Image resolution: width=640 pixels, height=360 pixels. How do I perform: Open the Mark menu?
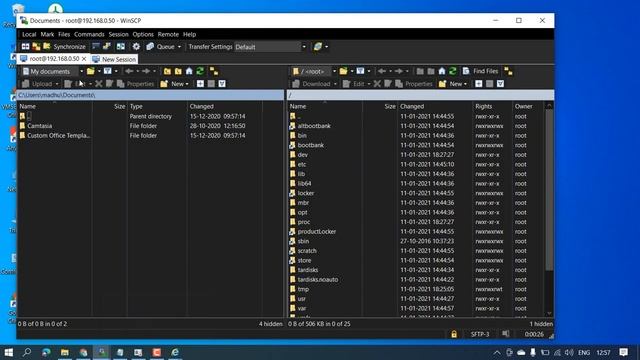click(47, 34)
